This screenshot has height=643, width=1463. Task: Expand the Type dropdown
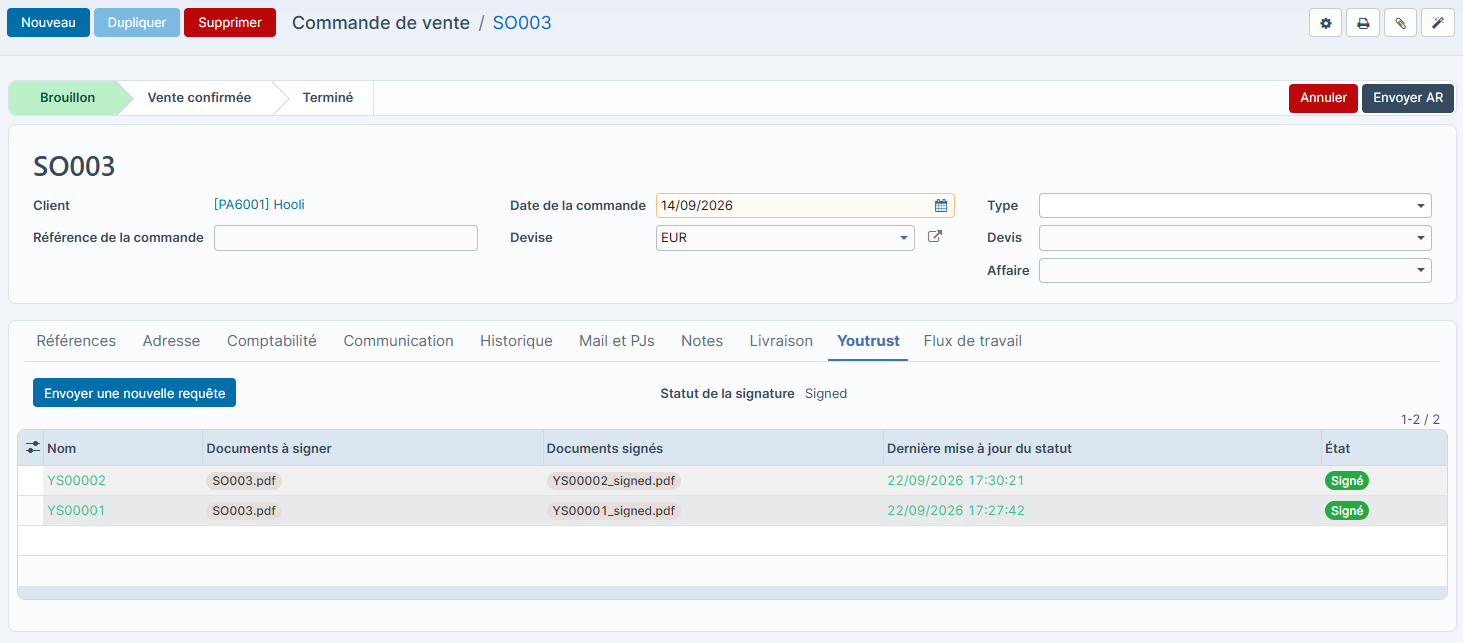[1235, 206]
